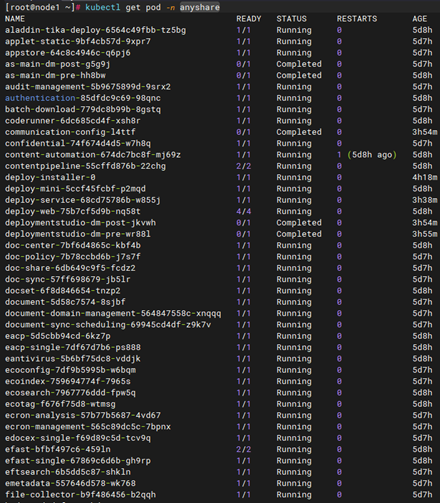This screenshot has width=440, height=503.
Task: Click the [root@node1 ~] shell prompt
Action: (x=40, y=7)
